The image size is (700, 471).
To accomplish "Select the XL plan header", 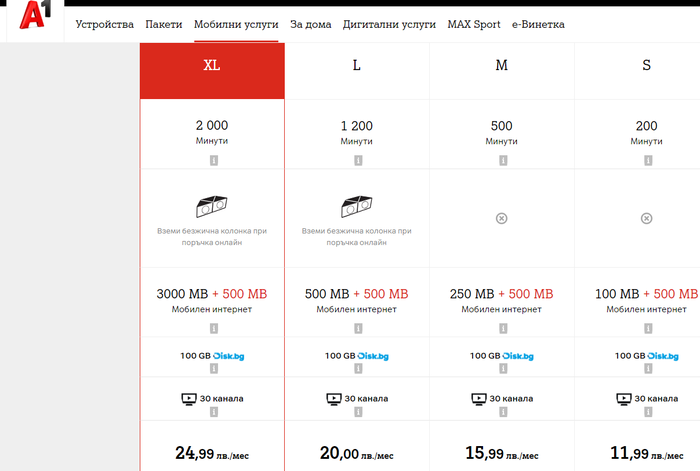I will (212, 71).
